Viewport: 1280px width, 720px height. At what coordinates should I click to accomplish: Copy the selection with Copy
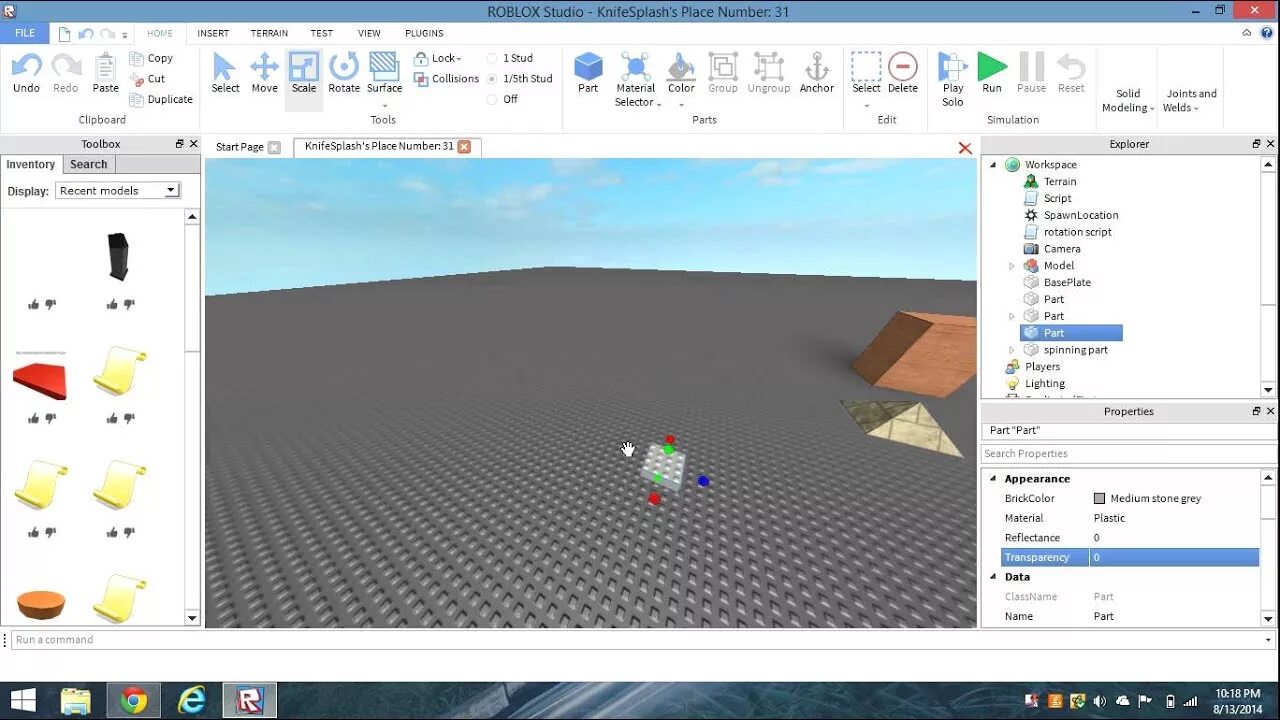pos(151,58)
